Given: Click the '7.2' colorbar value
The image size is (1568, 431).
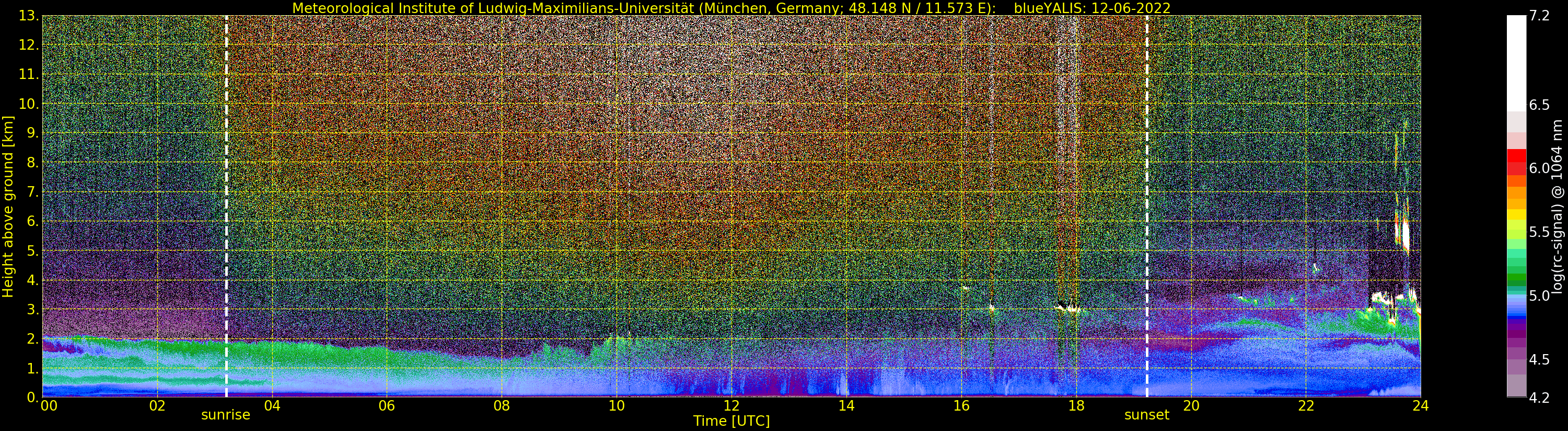Looking at the screenshot, I should coord(1539,16).
